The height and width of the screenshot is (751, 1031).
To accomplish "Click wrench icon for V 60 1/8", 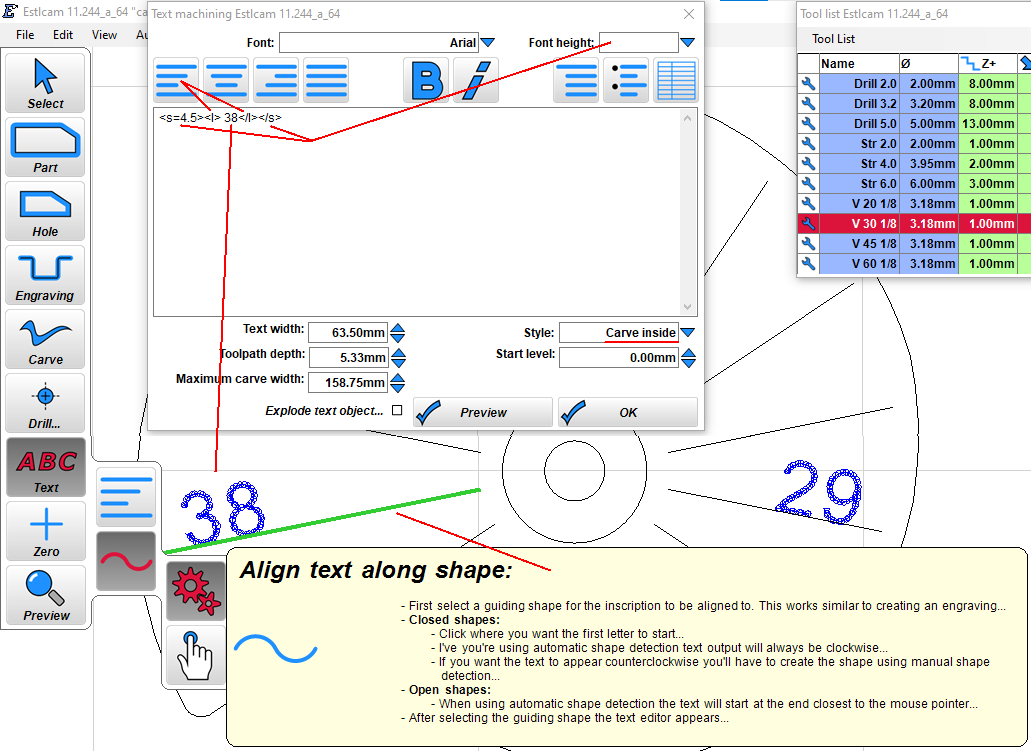I will point(808,264).
